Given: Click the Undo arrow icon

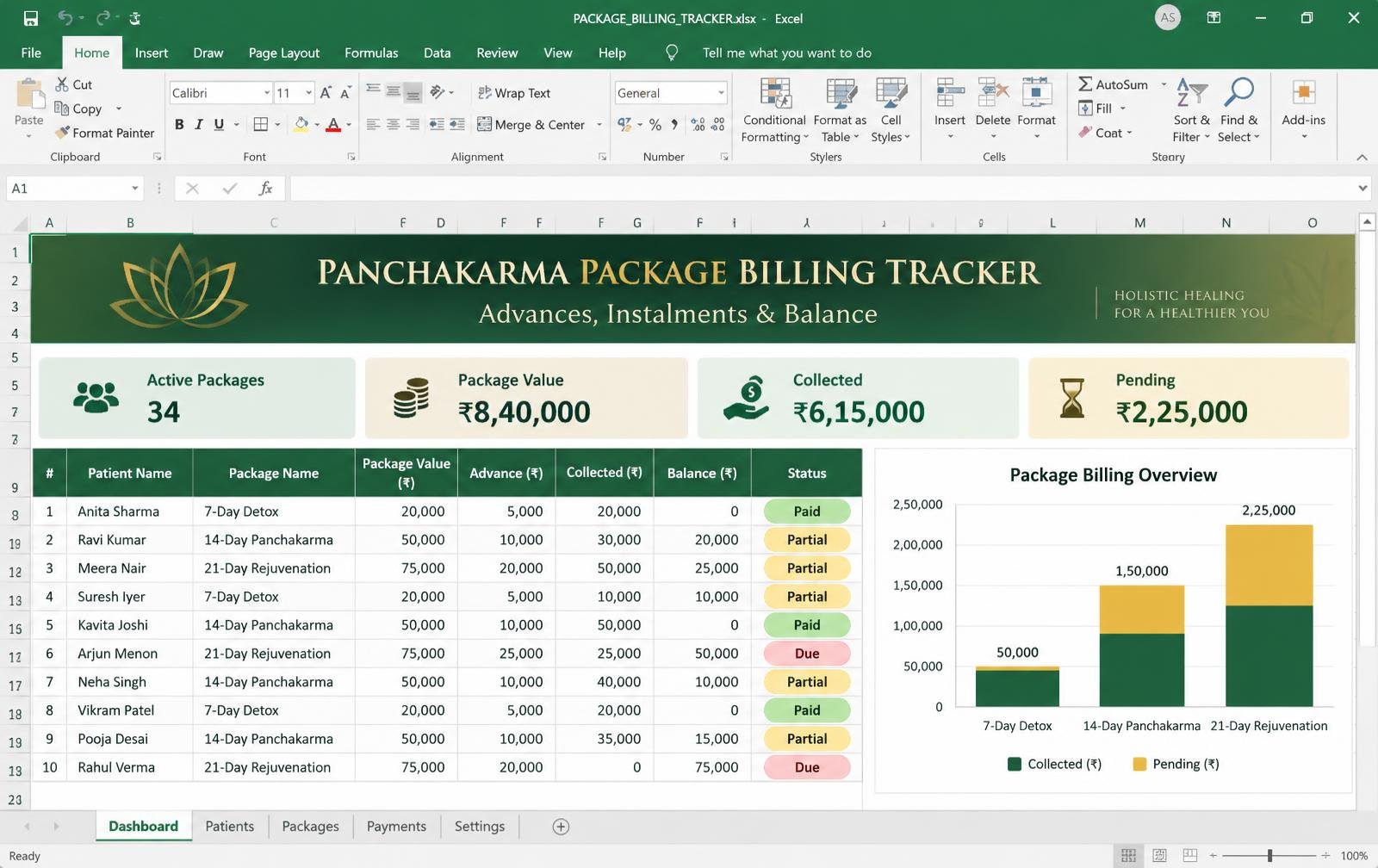Looking at the screenshot, I should click(x=65, y=18).
